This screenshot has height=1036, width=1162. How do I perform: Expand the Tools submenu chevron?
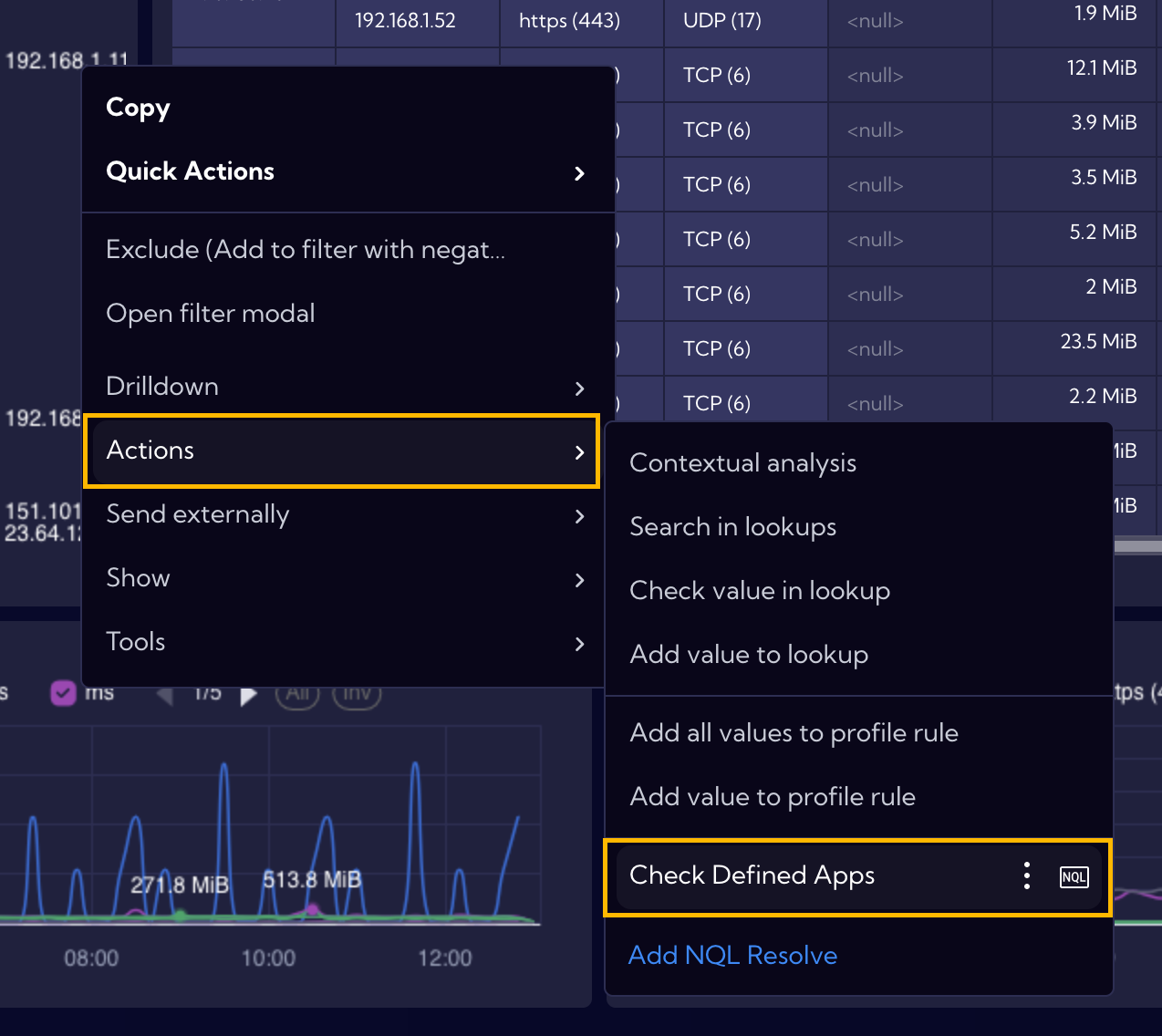pos(579,644)
